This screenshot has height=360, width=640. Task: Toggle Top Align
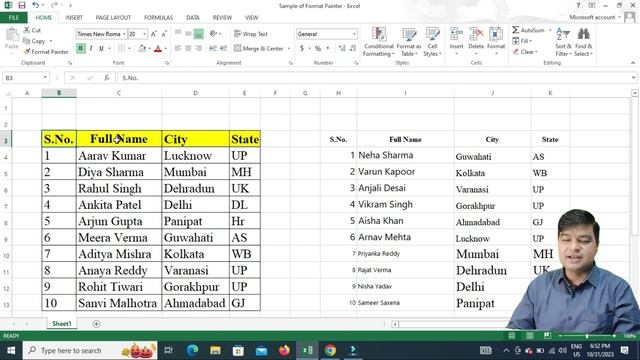coord(178,34)
